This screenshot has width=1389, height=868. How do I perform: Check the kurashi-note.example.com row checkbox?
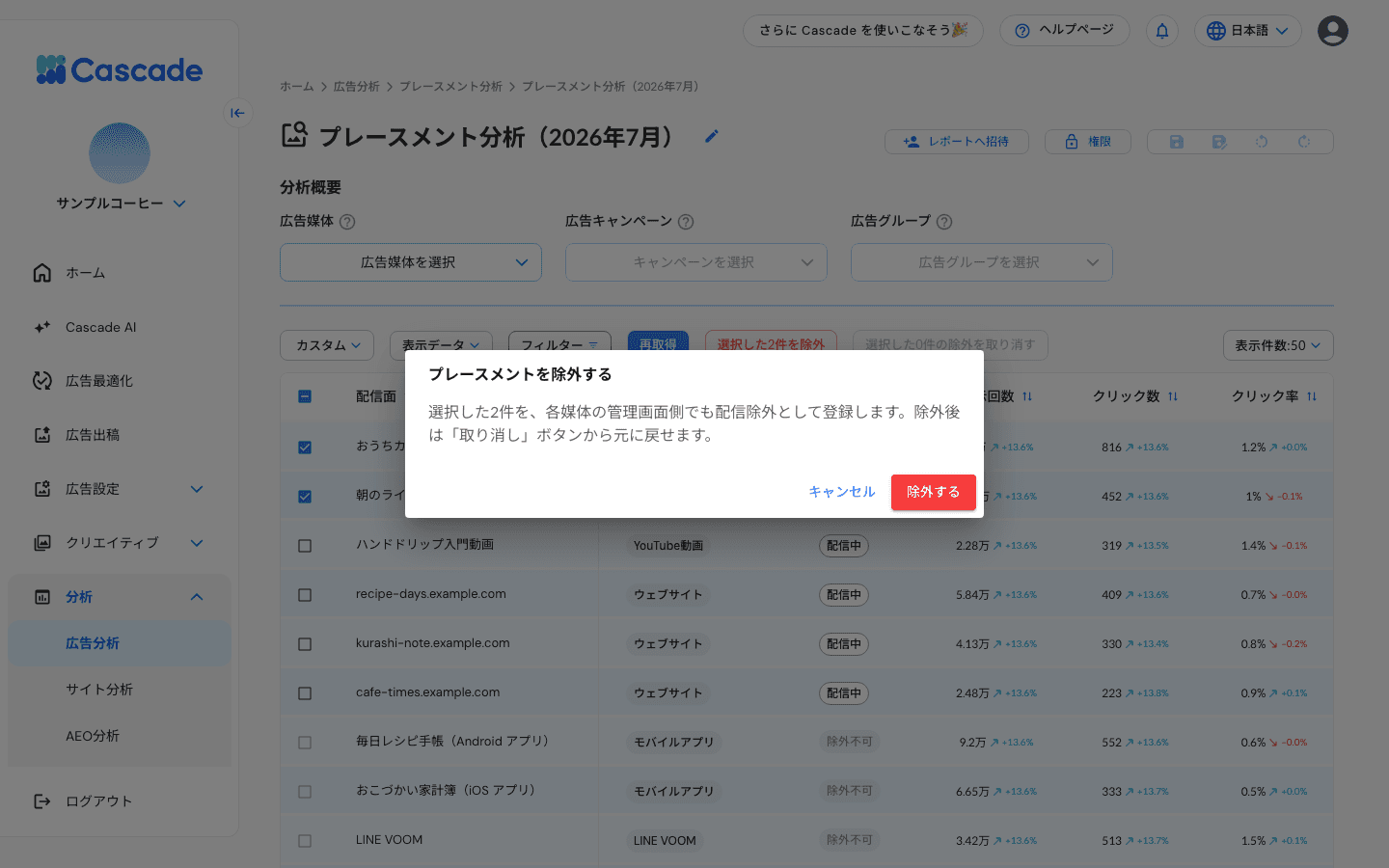click(305, 644)
